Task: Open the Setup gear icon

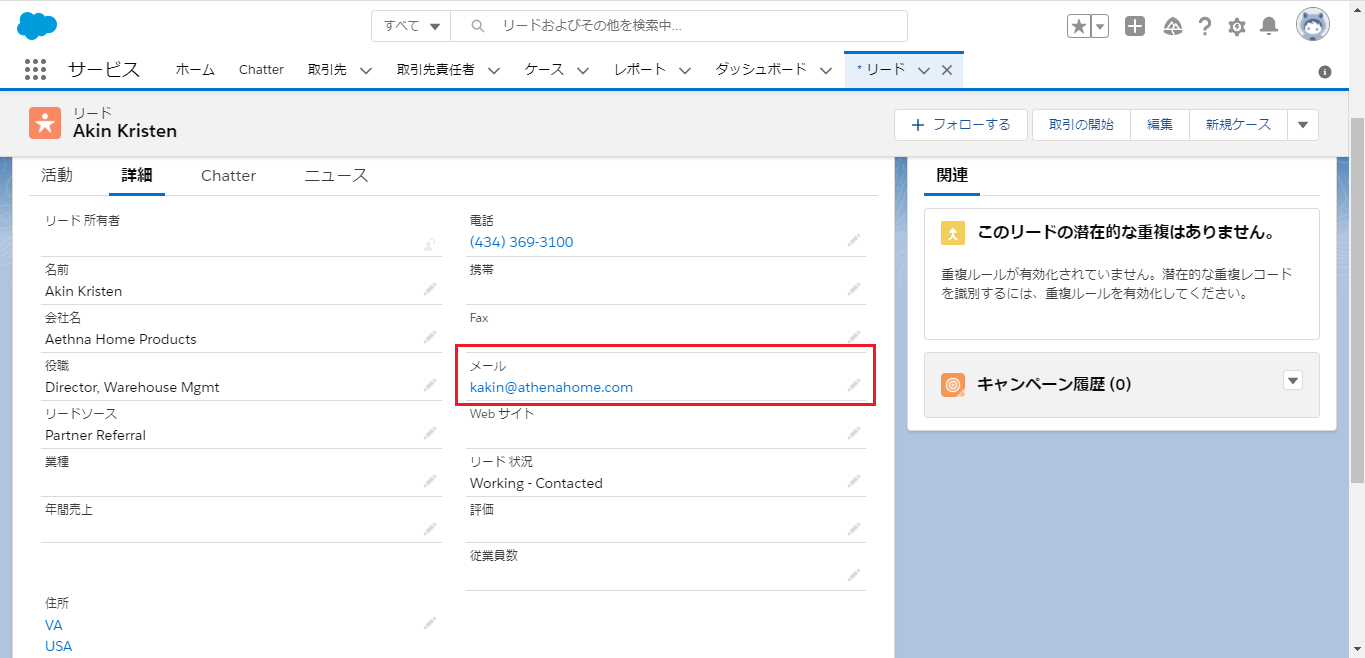Action: coord(1237,27)
